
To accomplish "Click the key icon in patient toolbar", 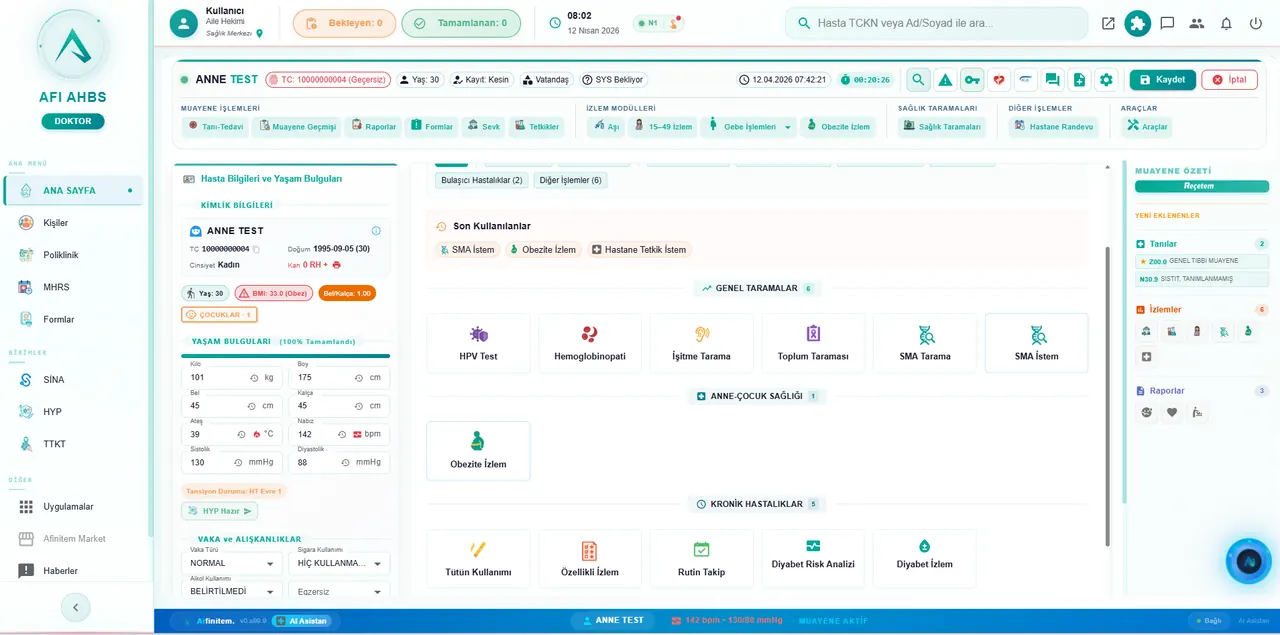I will (x=972, y=80).
